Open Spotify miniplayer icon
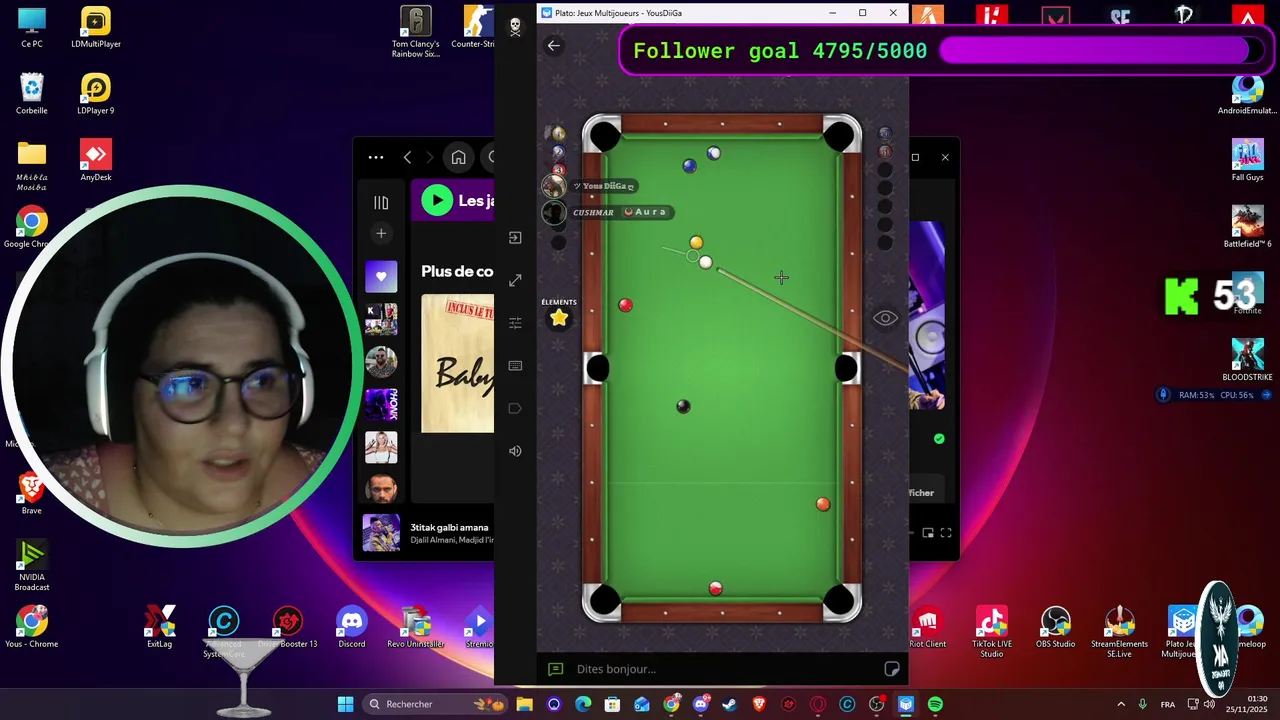This screenshot has width=1280, height=720. coord(928,533)
